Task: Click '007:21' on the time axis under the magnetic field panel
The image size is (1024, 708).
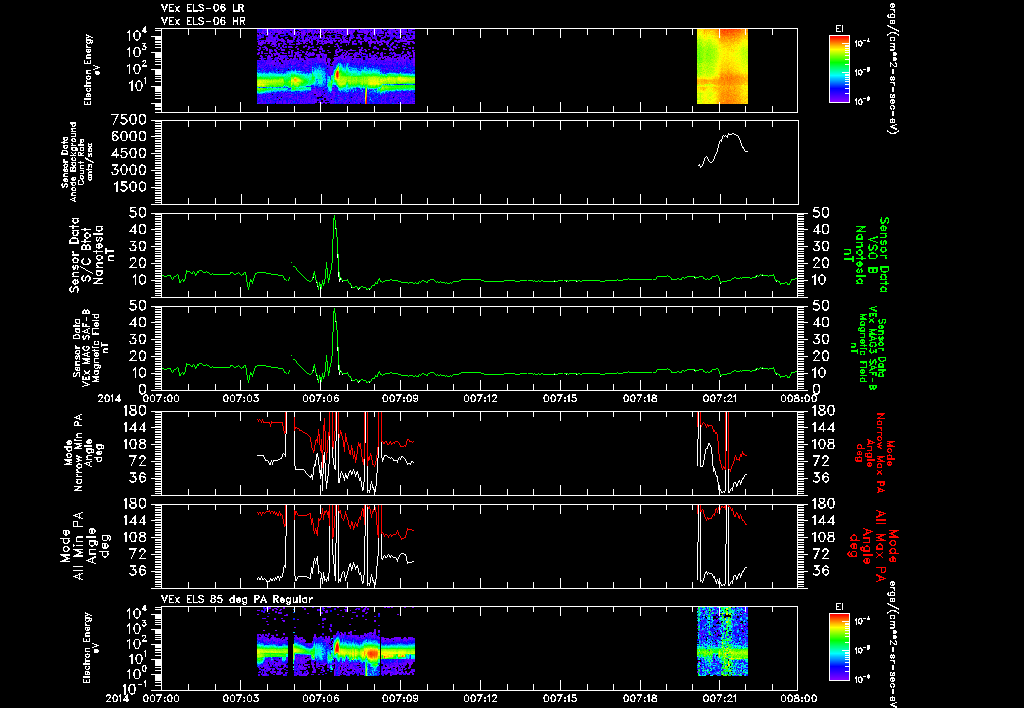Action: (x=720, y=397)
